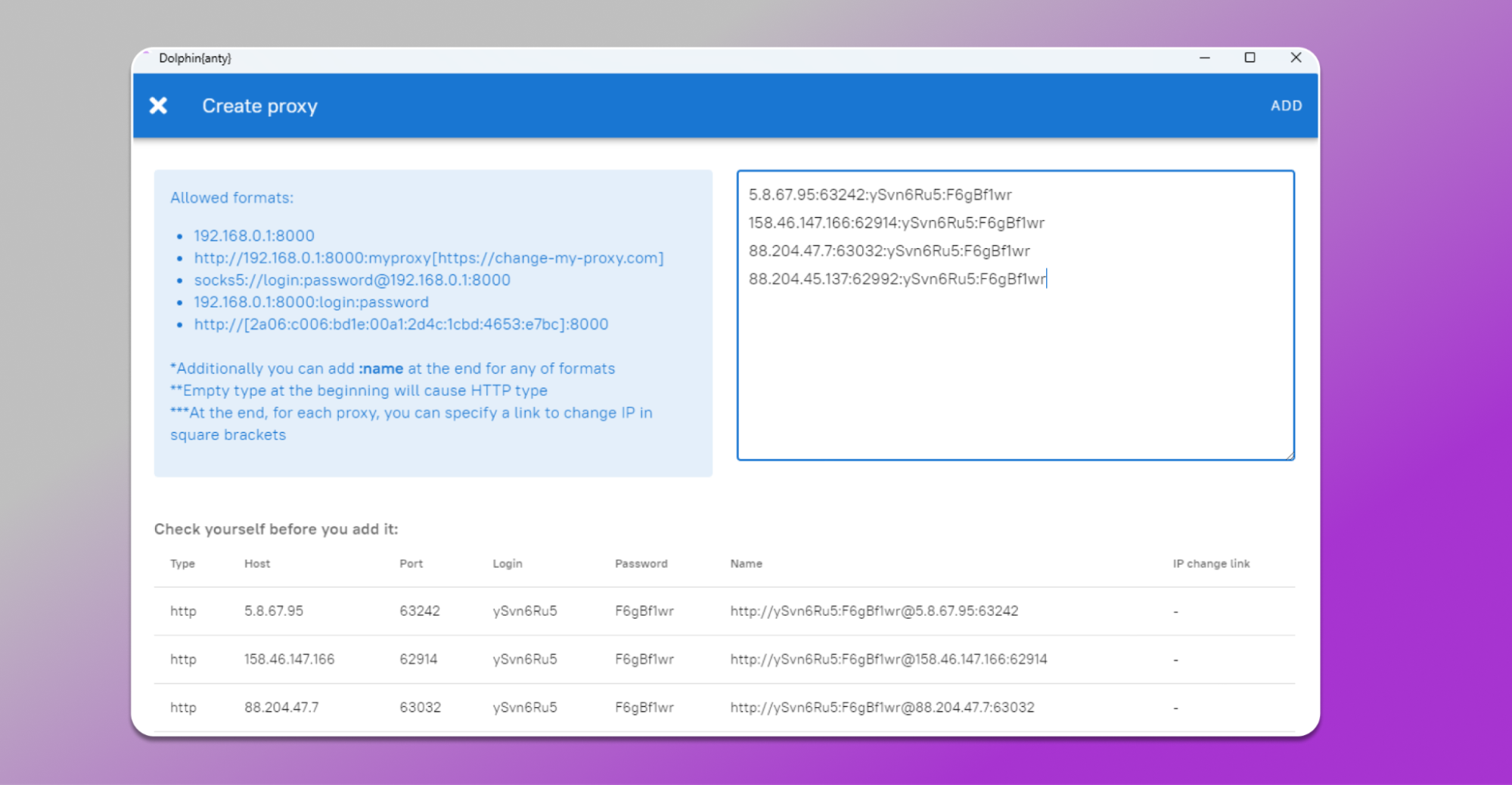1512x785 pixels.
Task: Click the socks5://login:password format example
Action: pos(352,280)
